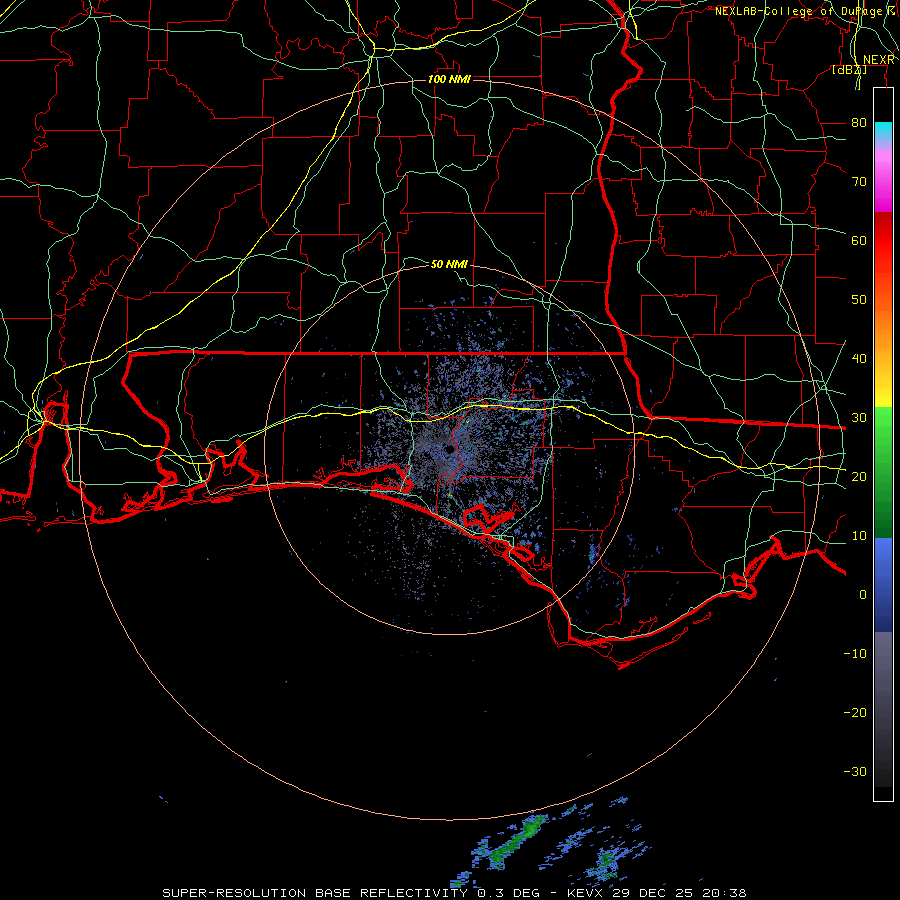Click the 100 NMI range ring label
The height and width of the screenshot is (900, 900).
click(x=449, y=79)
